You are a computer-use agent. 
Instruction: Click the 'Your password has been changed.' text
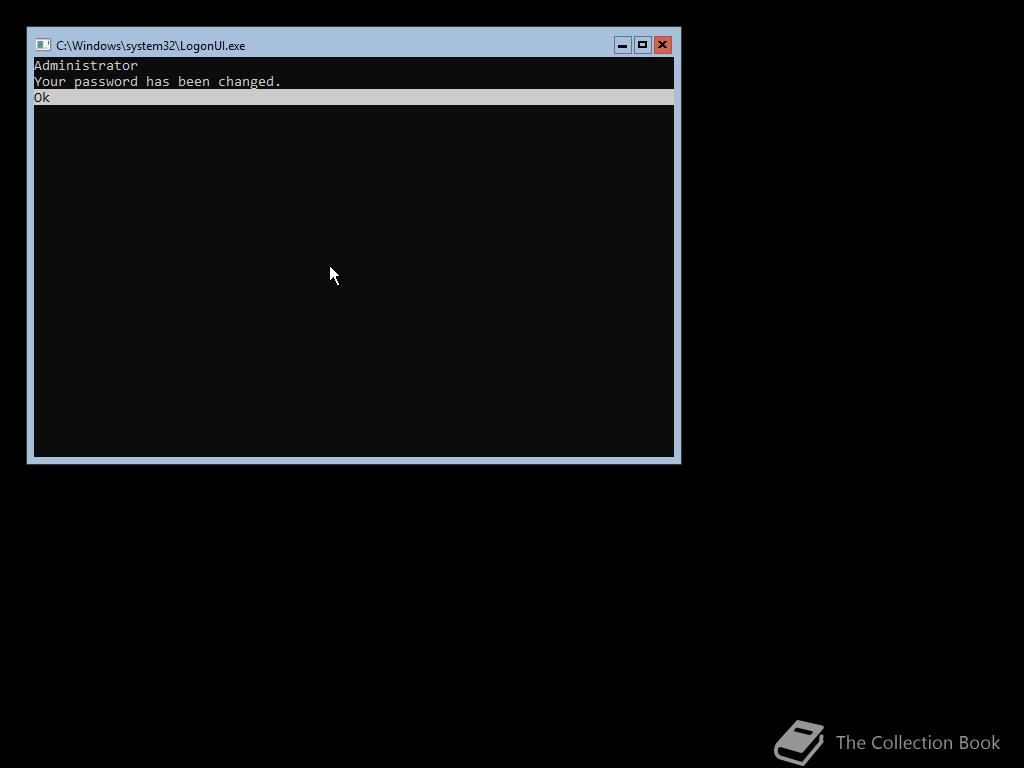click(157, 82)
